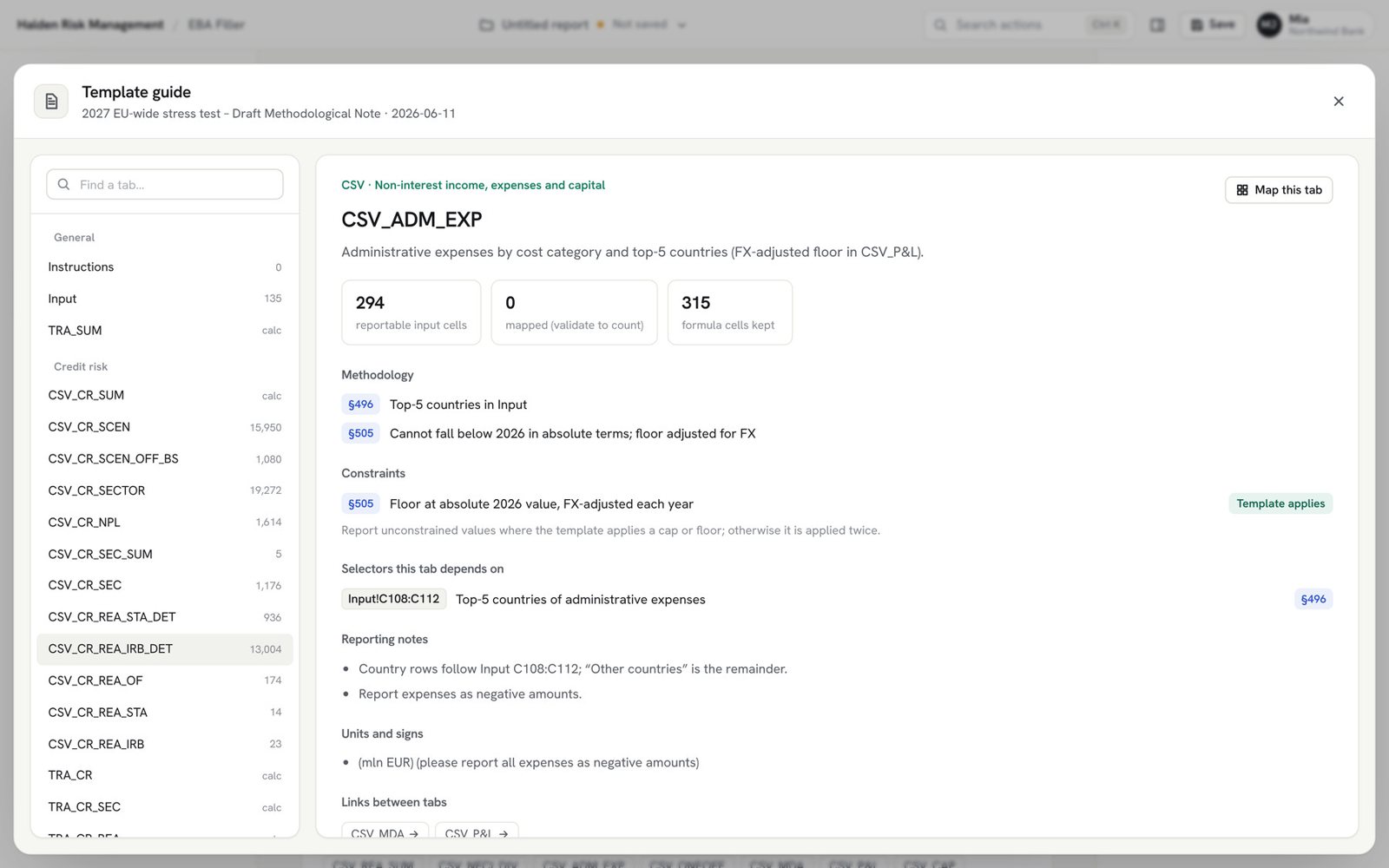Open CSV_CR_REA_OF tab entry
The height and width of the screenshot is (868, 1389).
coord(165,681)
